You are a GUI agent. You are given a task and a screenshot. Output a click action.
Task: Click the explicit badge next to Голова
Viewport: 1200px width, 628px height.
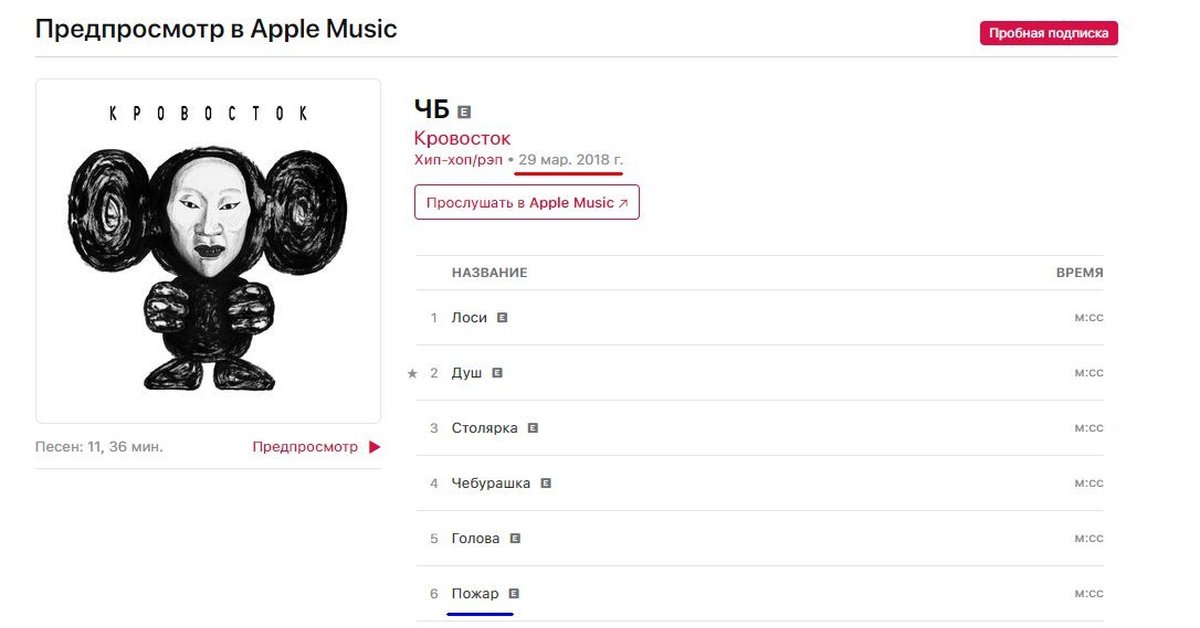515,538
